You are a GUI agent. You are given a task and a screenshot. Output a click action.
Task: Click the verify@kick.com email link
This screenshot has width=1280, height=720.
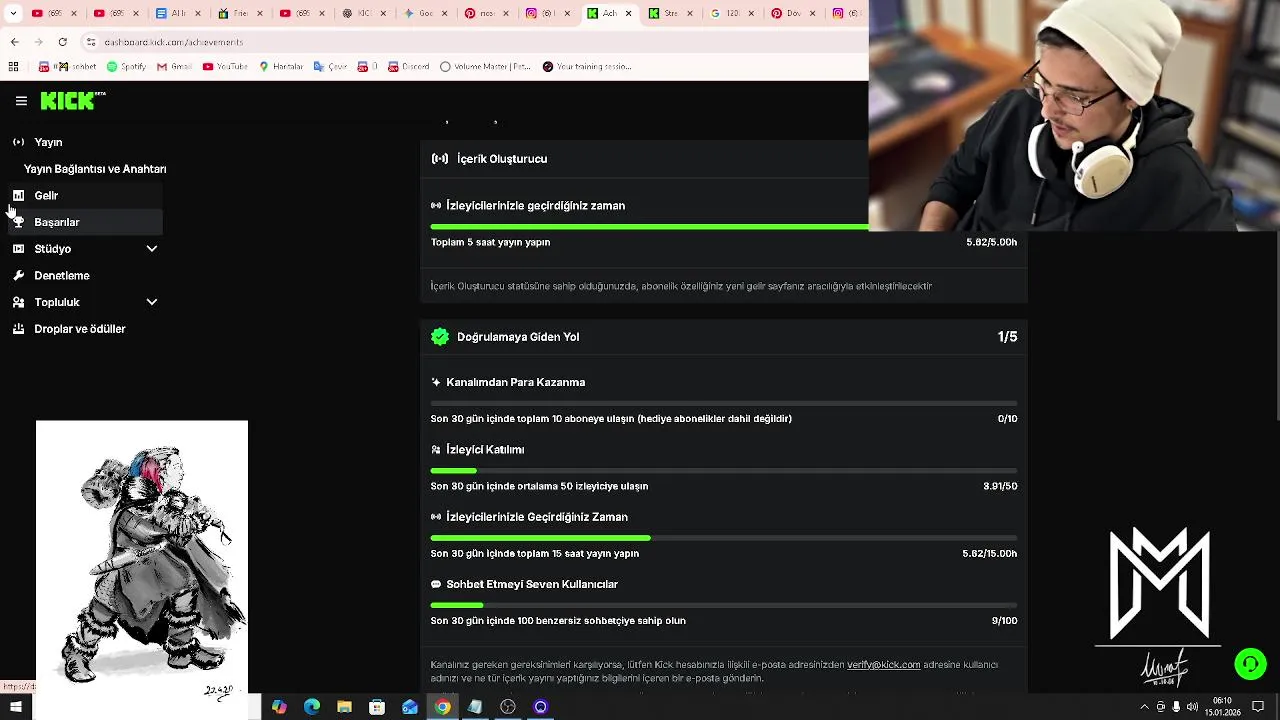point(883,665)
